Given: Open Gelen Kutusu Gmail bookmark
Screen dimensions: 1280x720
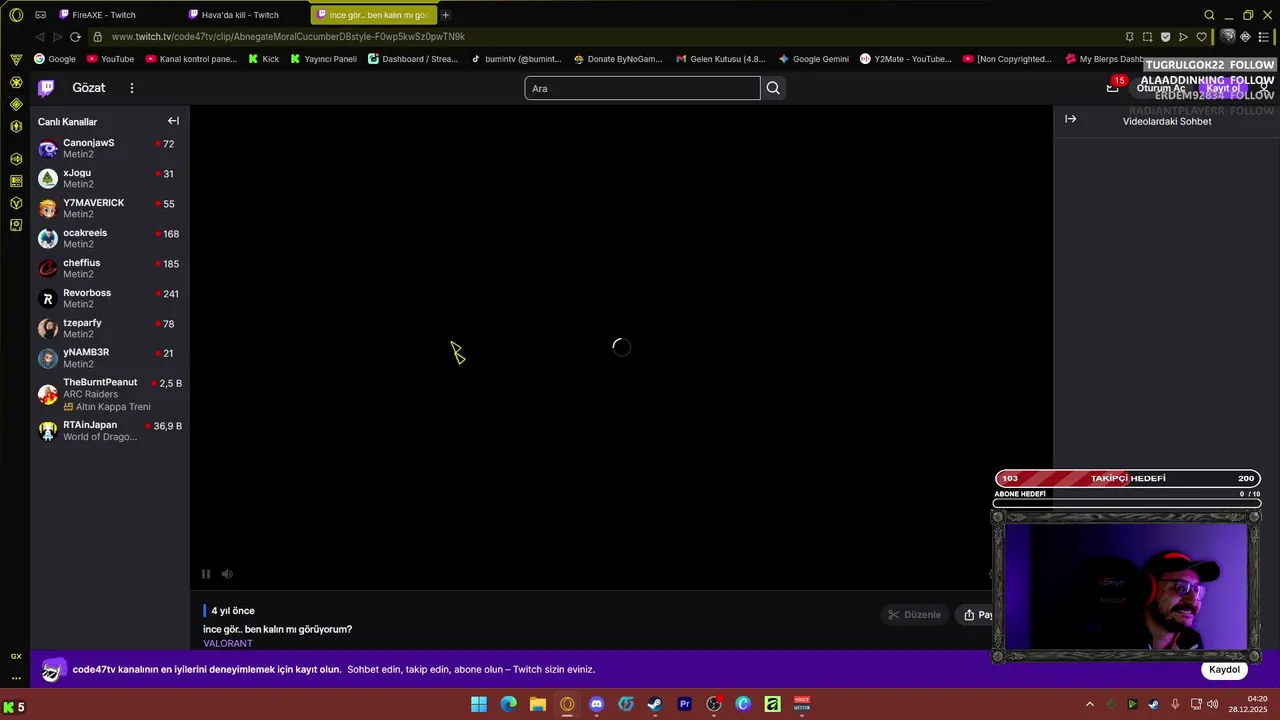Looking at the screenshot, I should pyautogui.click(x=720, y=59).
